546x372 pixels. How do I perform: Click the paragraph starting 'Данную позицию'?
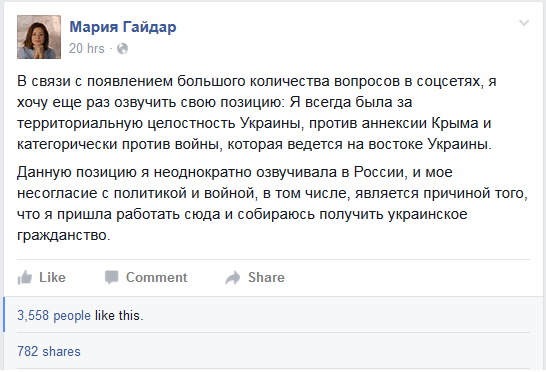pyautogui.click(x=272, y=203)
